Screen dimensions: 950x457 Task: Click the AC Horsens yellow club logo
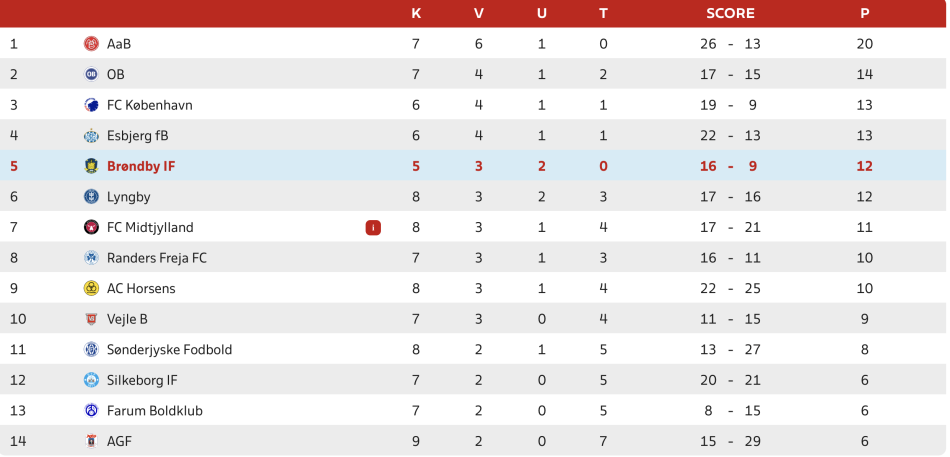(91, 288)
